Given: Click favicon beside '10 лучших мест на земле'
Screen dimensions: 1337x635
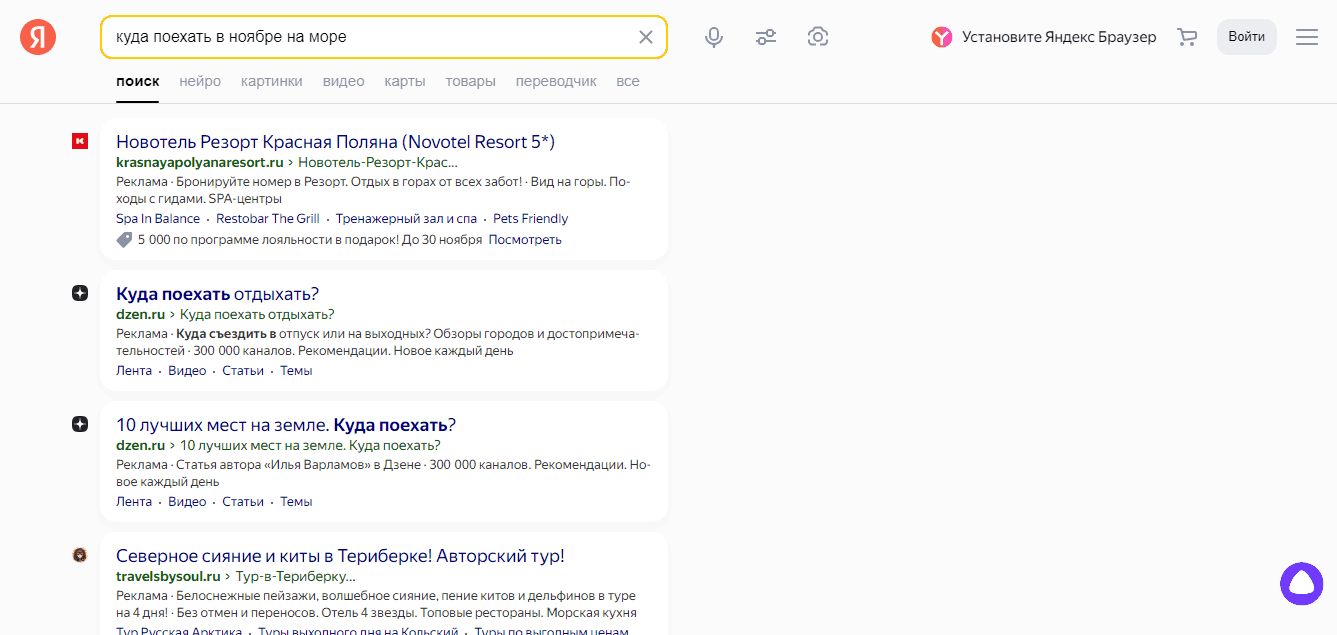Looking at the screenshot, I should coord(80,424).
